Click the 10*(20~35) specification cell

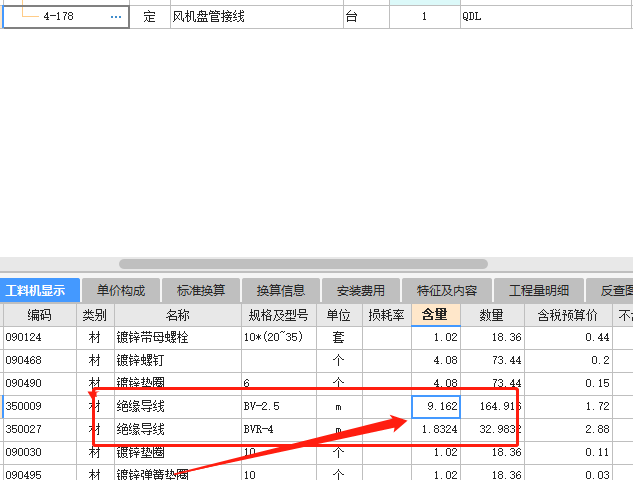click(x=279, y=337)
